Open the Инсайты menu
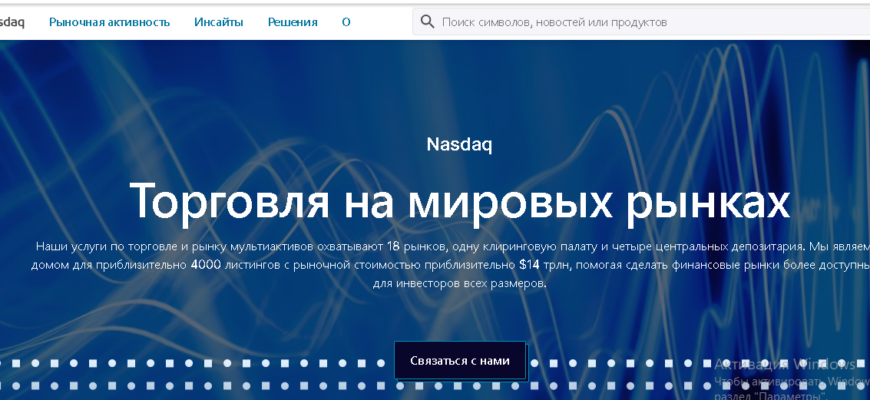 [x=219, y=22]
